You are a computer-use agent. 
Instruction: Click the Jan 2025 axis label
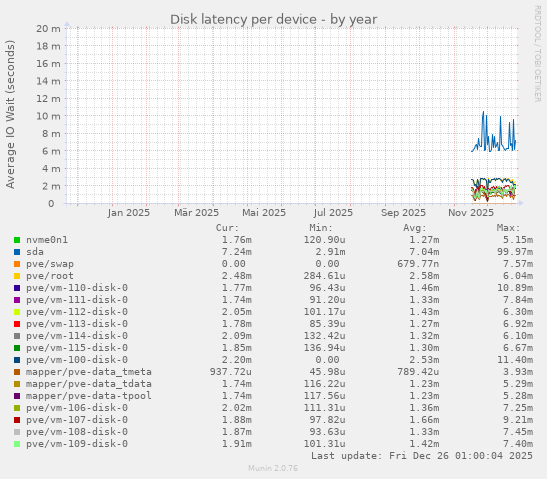[128, 213]
